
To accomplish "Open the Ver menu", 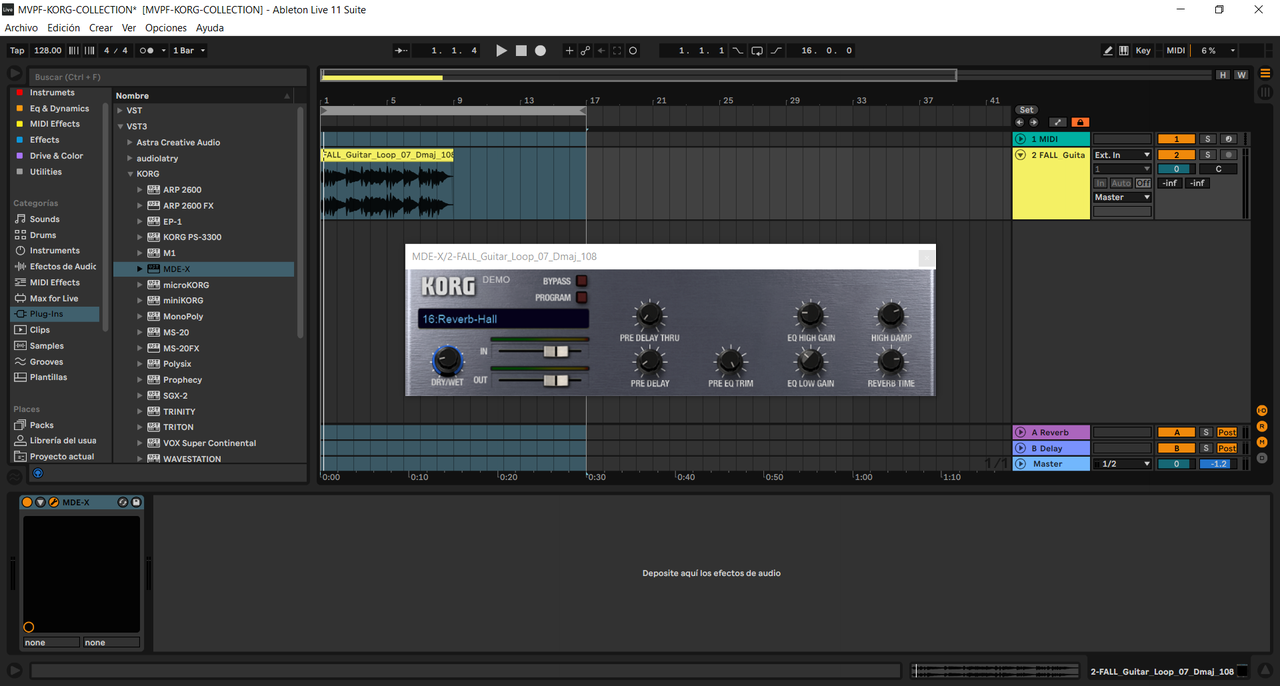I will tap(129, 28).
